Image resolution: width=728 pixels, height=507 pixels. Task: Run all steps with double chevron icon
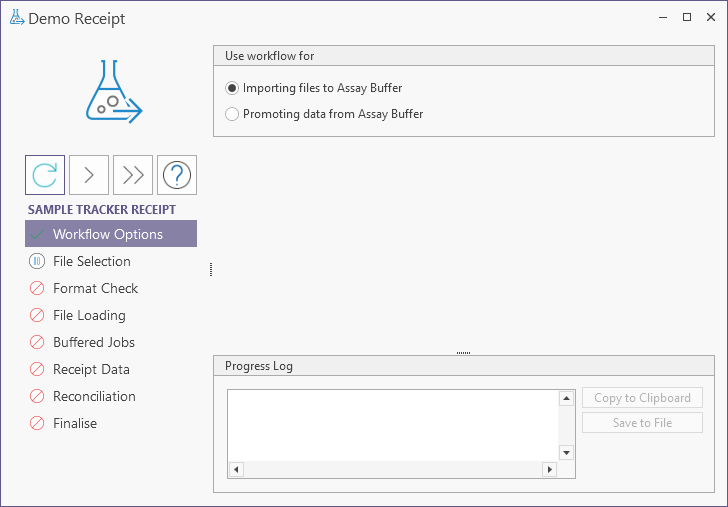(133, 175)
